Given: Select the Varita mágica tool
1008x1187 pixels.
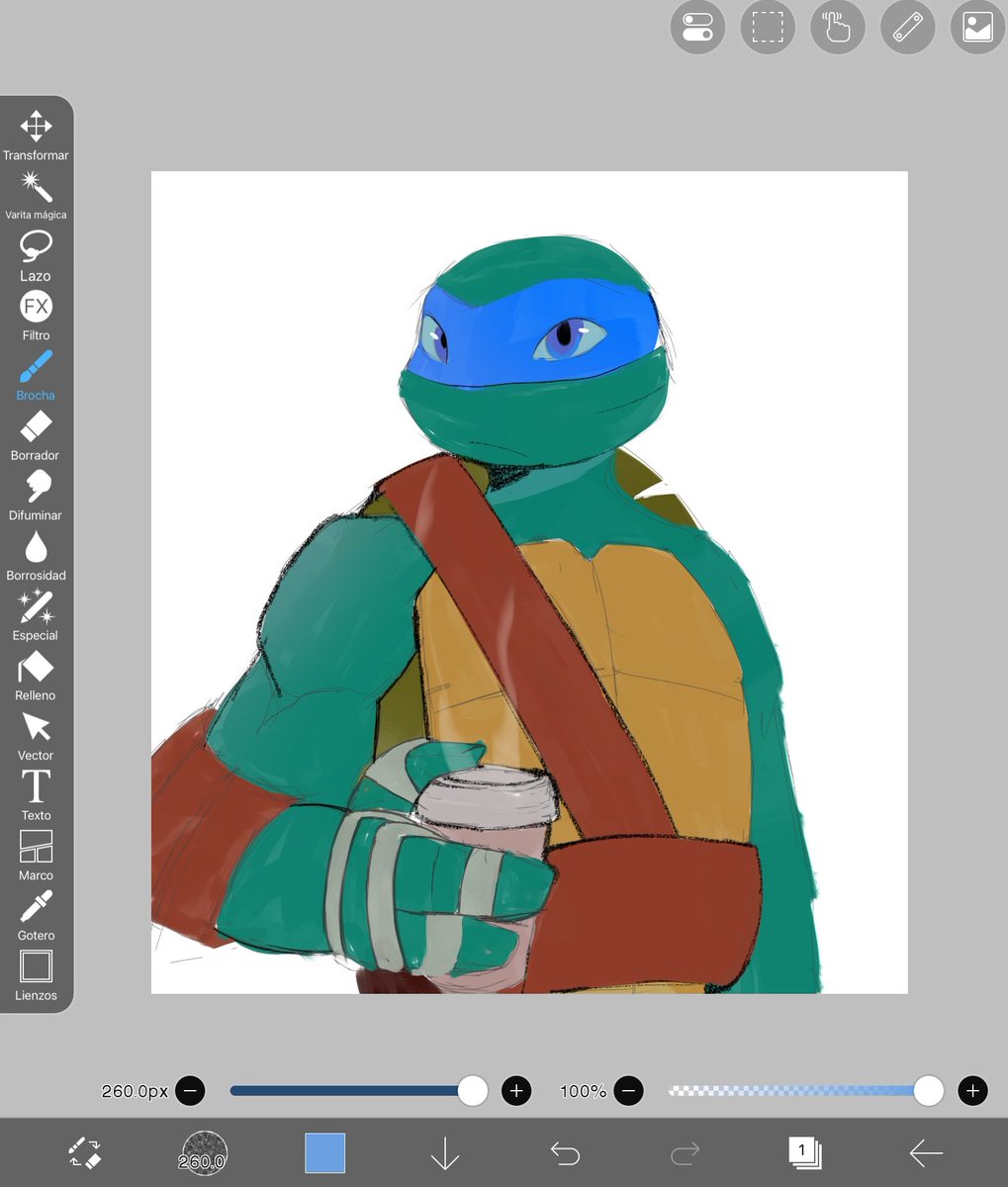Looking at the screenshot, I should coord(36,195).
